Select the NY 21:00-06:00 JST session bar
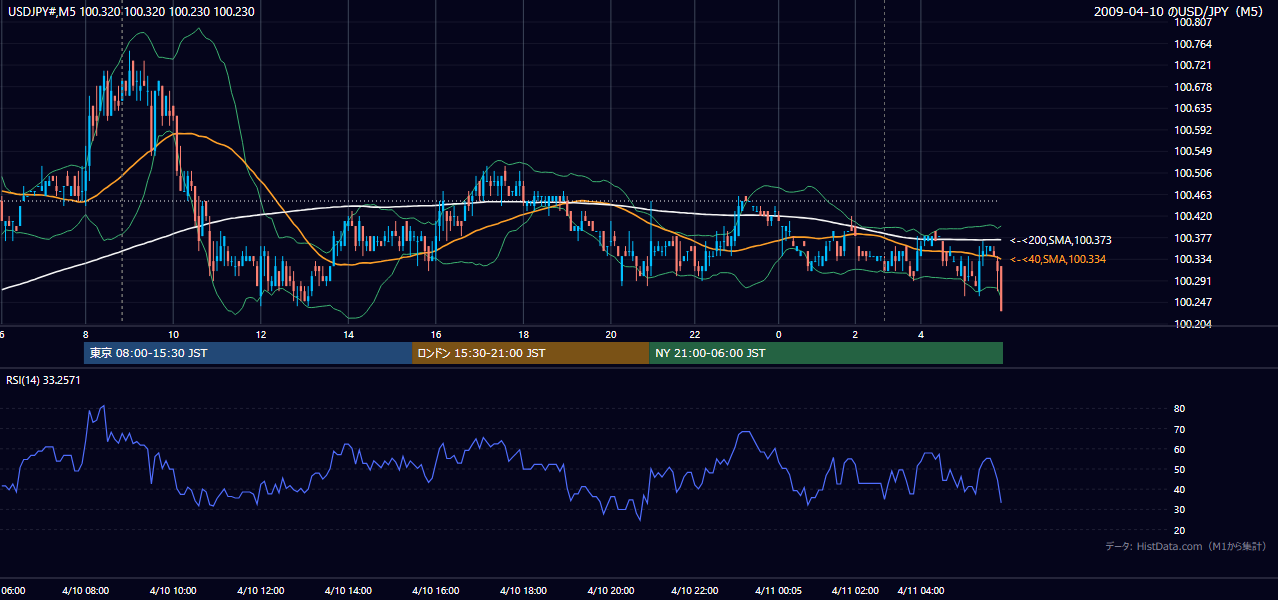This screenshot has height=600, width=1278. [x=826, y=353]
